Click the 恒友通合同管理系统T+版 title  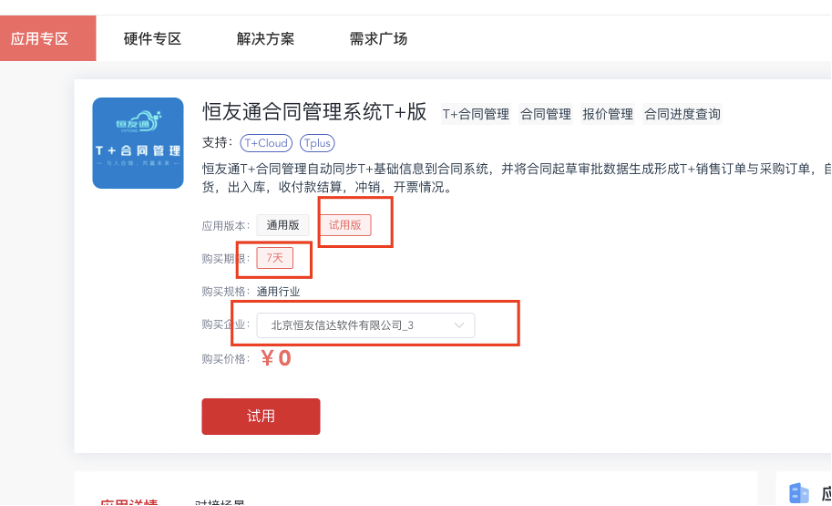click(x=314, y=111)
